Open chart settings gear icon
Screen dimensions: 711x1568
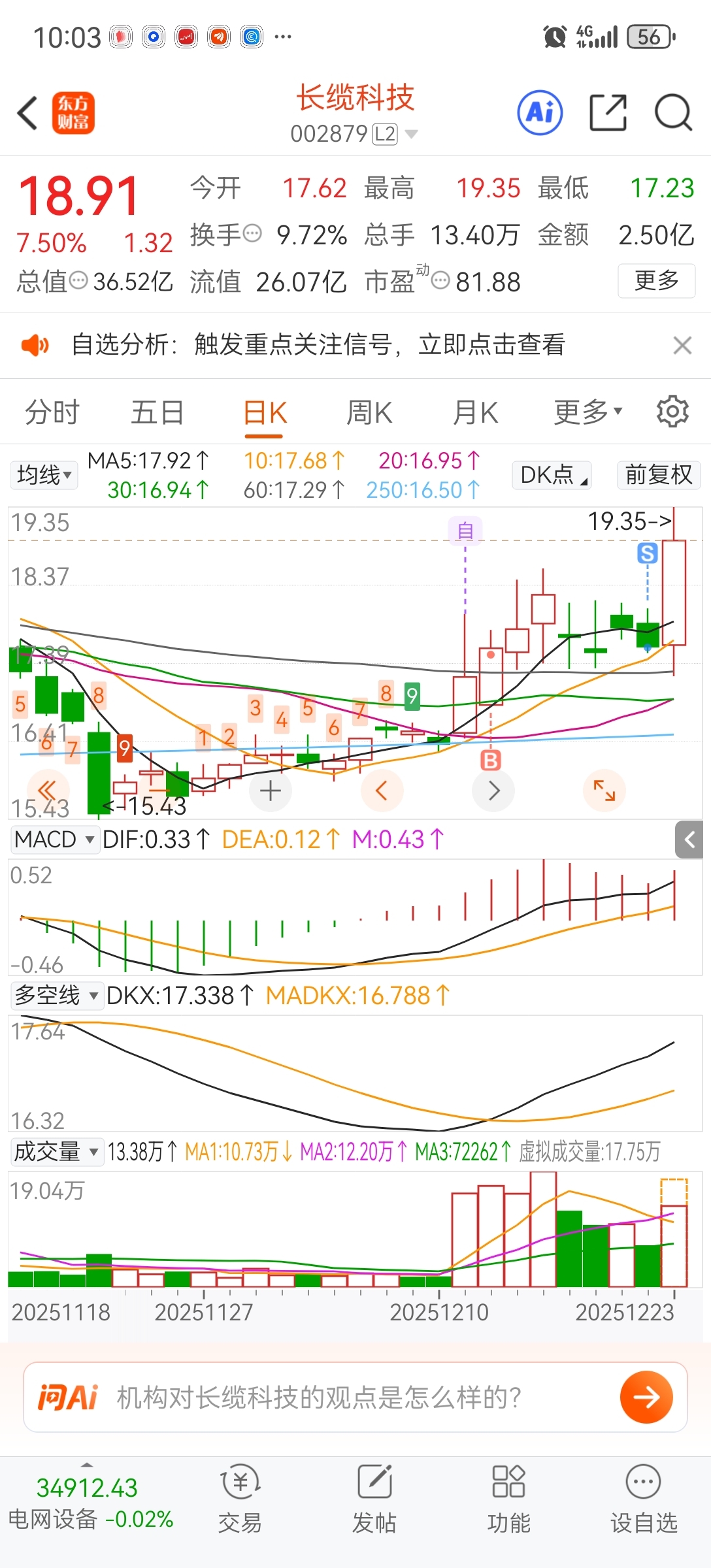(672, 412)
